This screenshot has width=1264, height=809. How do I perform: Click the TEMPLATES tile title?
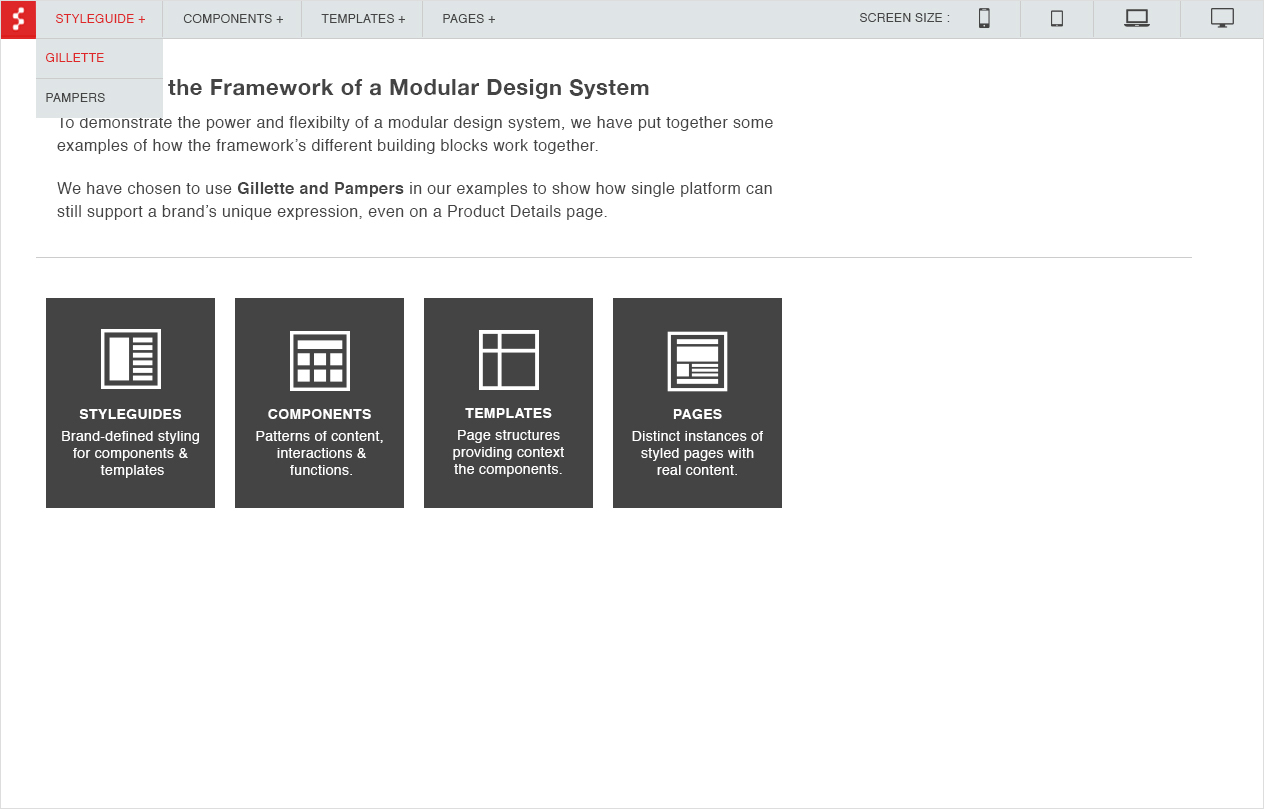click(509, 413)
